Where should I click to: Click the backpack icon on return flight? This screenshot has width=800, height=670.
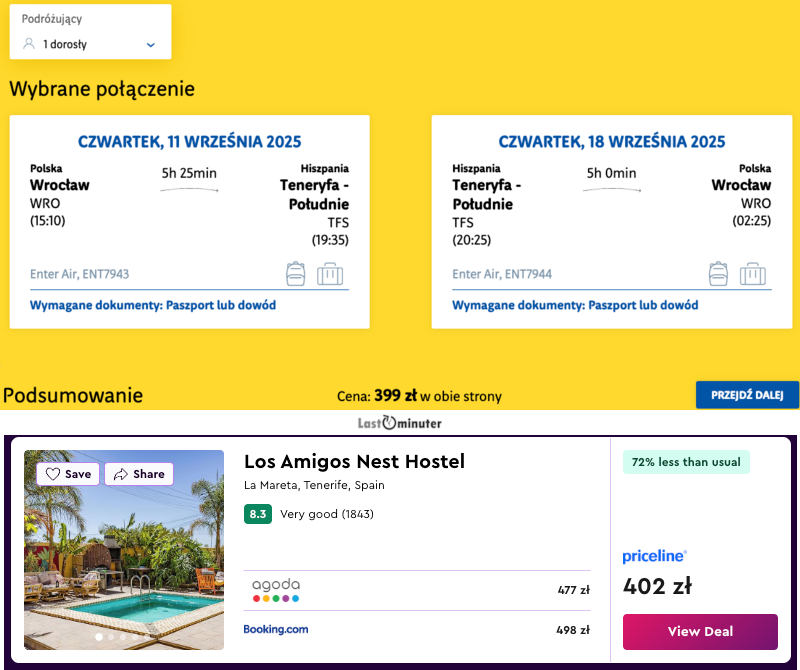(718, 273)
